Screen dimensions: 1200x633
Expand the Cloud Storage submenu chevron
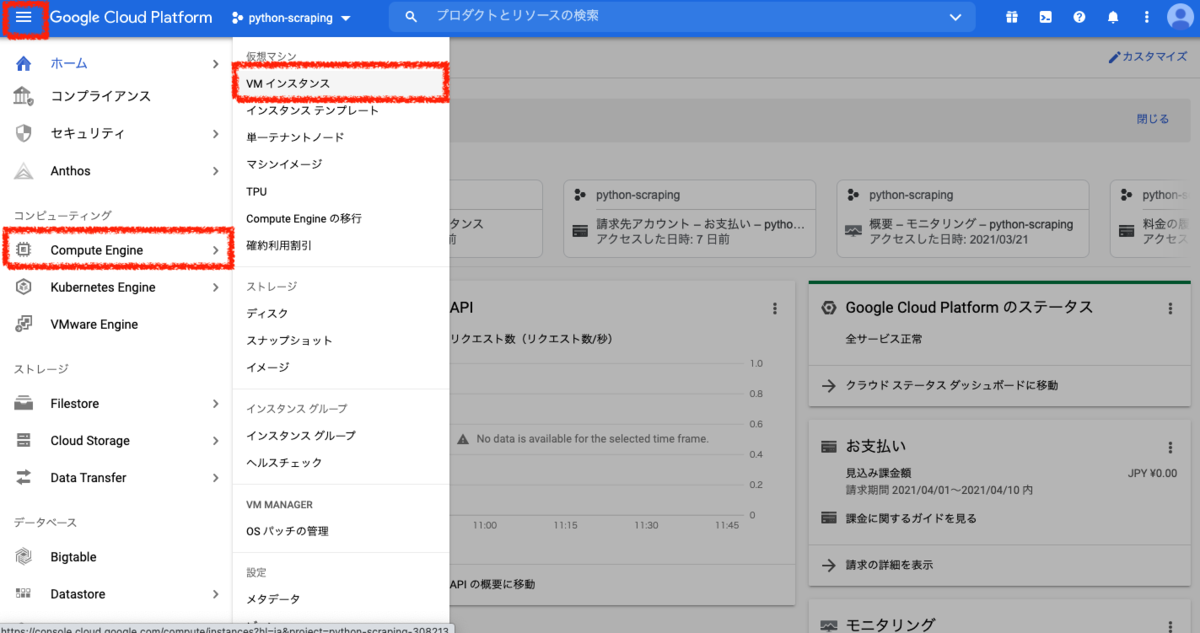pyautogui.click(x=215, y=440)
